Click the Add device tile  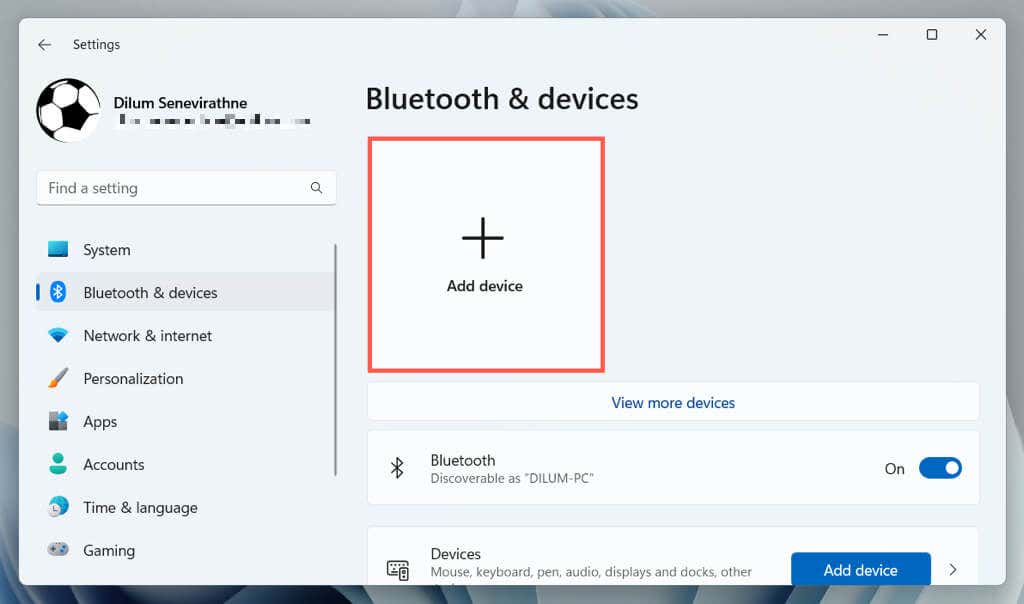click(484, 255)
